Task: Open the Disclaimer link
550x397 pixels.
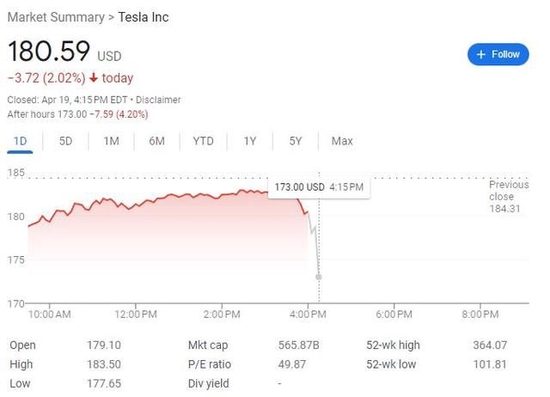Action: coord(158,100)
